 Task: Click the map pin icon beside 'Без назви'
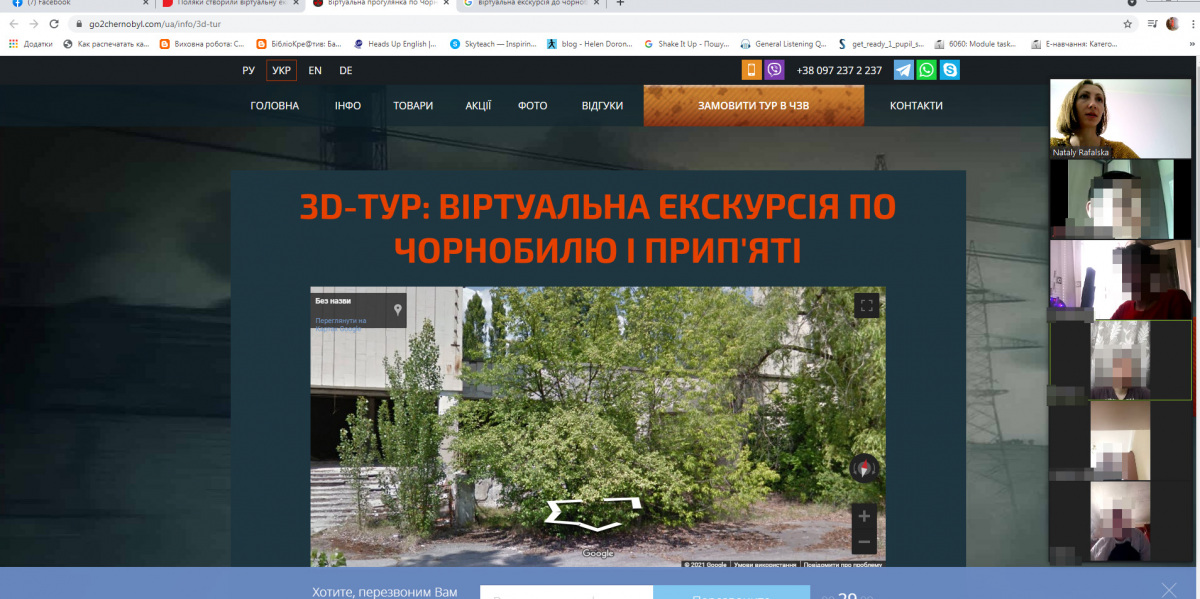397,309
